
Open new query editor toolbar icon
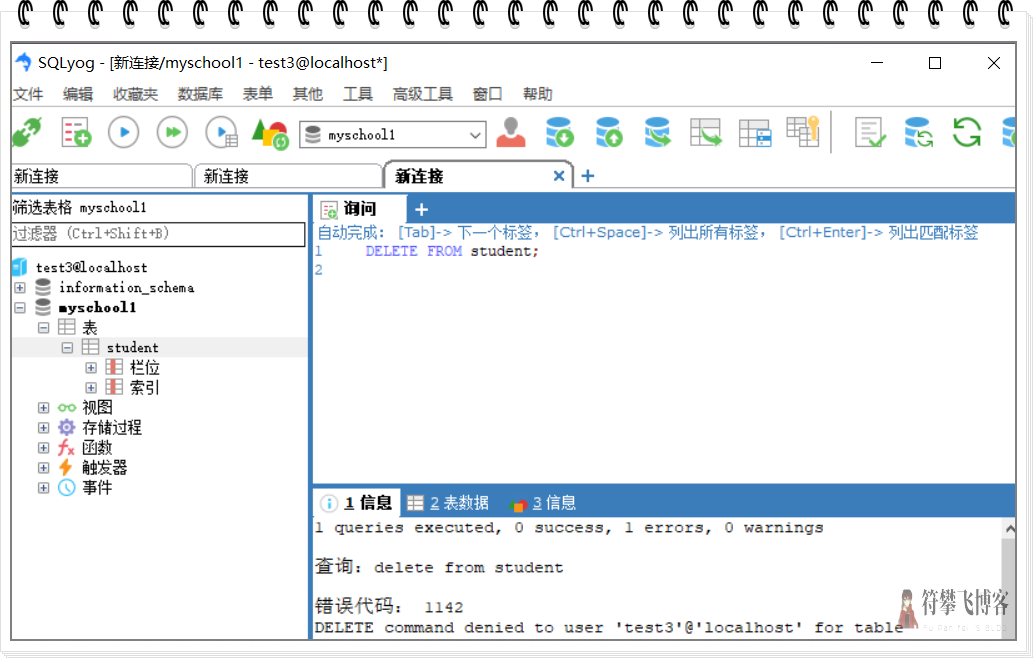pos(76,133)
